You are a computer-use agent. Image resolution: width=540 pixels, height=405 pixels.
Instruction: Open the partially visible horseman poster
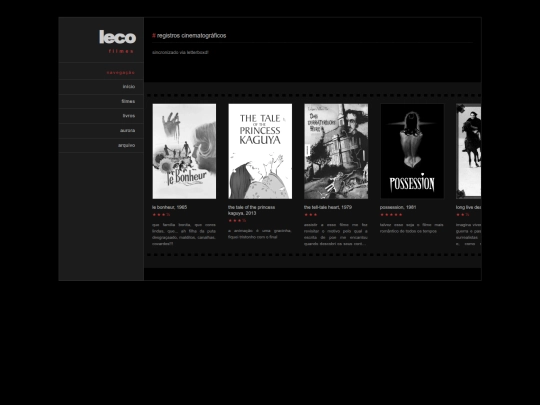[x=468, y=151]
